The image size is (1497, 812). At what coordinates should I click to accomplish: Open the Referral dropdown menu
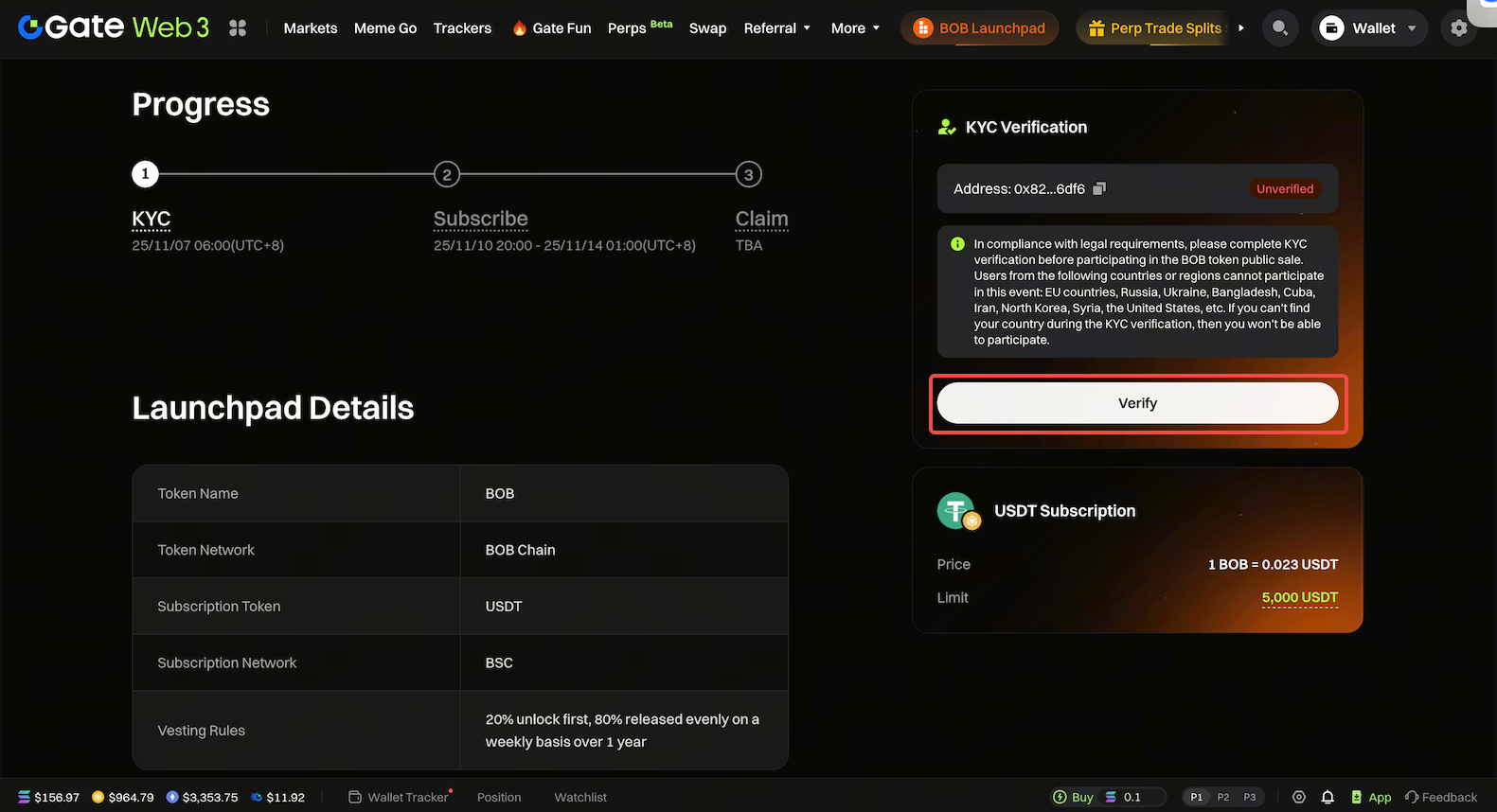click(776, 28)
